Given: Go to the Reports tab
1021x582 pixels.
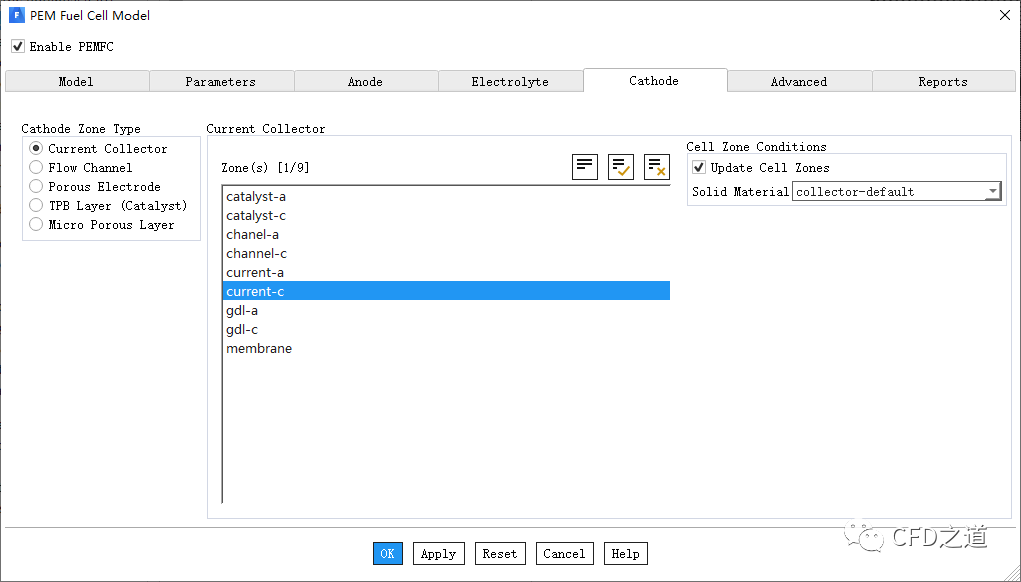Looking at the screenshot, I should tap(943, 82).
